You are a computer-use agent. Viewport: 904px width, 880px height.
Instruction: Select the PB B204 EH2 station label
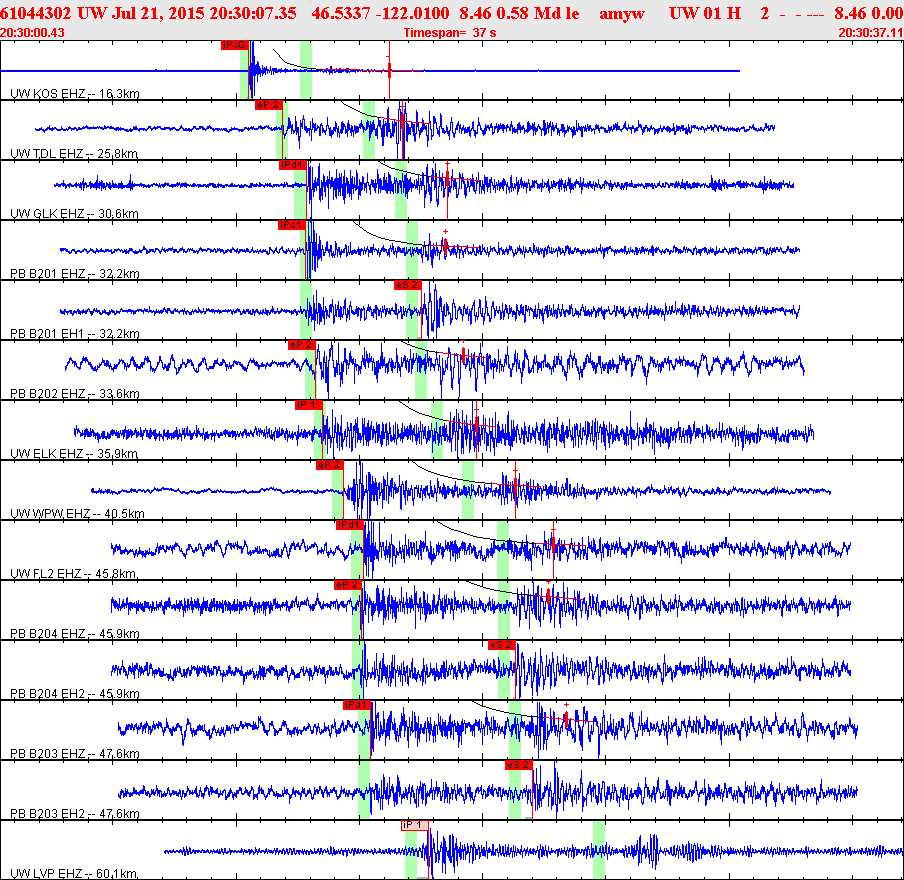(75, 693)
